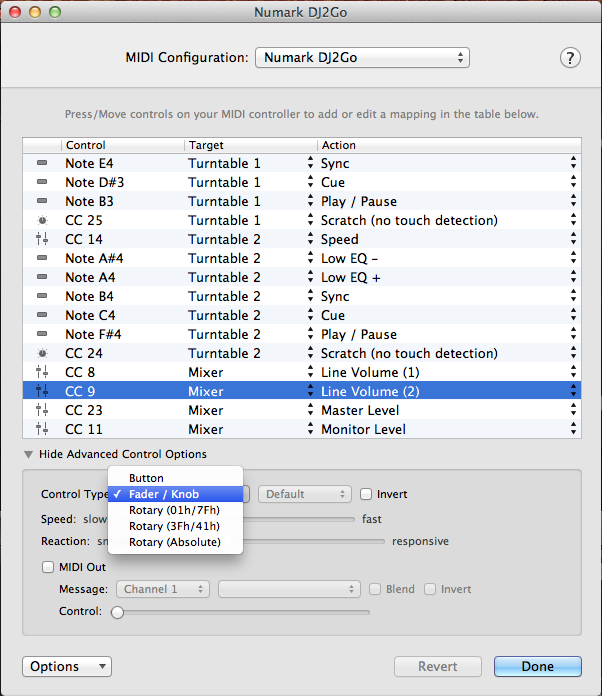Click the button icon in the Note A4 row
This screenshot has height=696, width=602.
pos(42,277)
